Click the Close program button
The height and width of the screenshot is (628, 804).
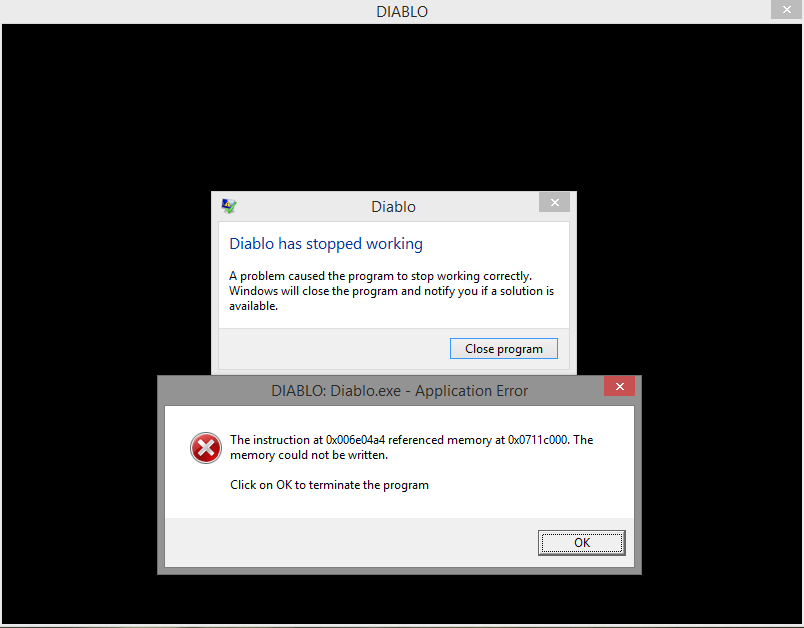504,349
